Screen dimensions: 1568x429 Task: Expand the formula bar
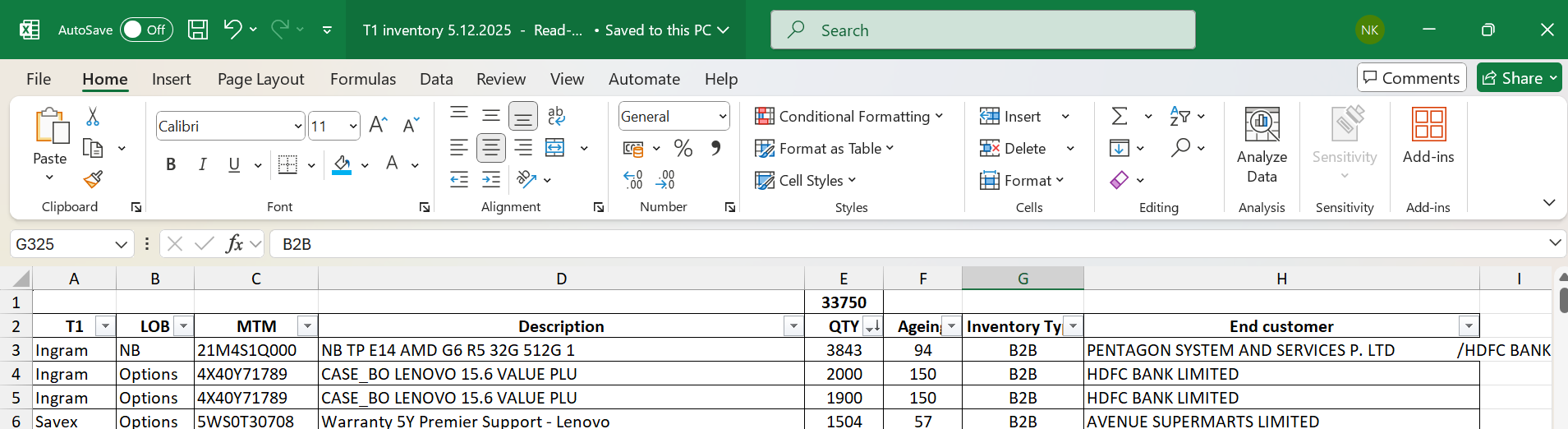click(x=1554, y=242)
